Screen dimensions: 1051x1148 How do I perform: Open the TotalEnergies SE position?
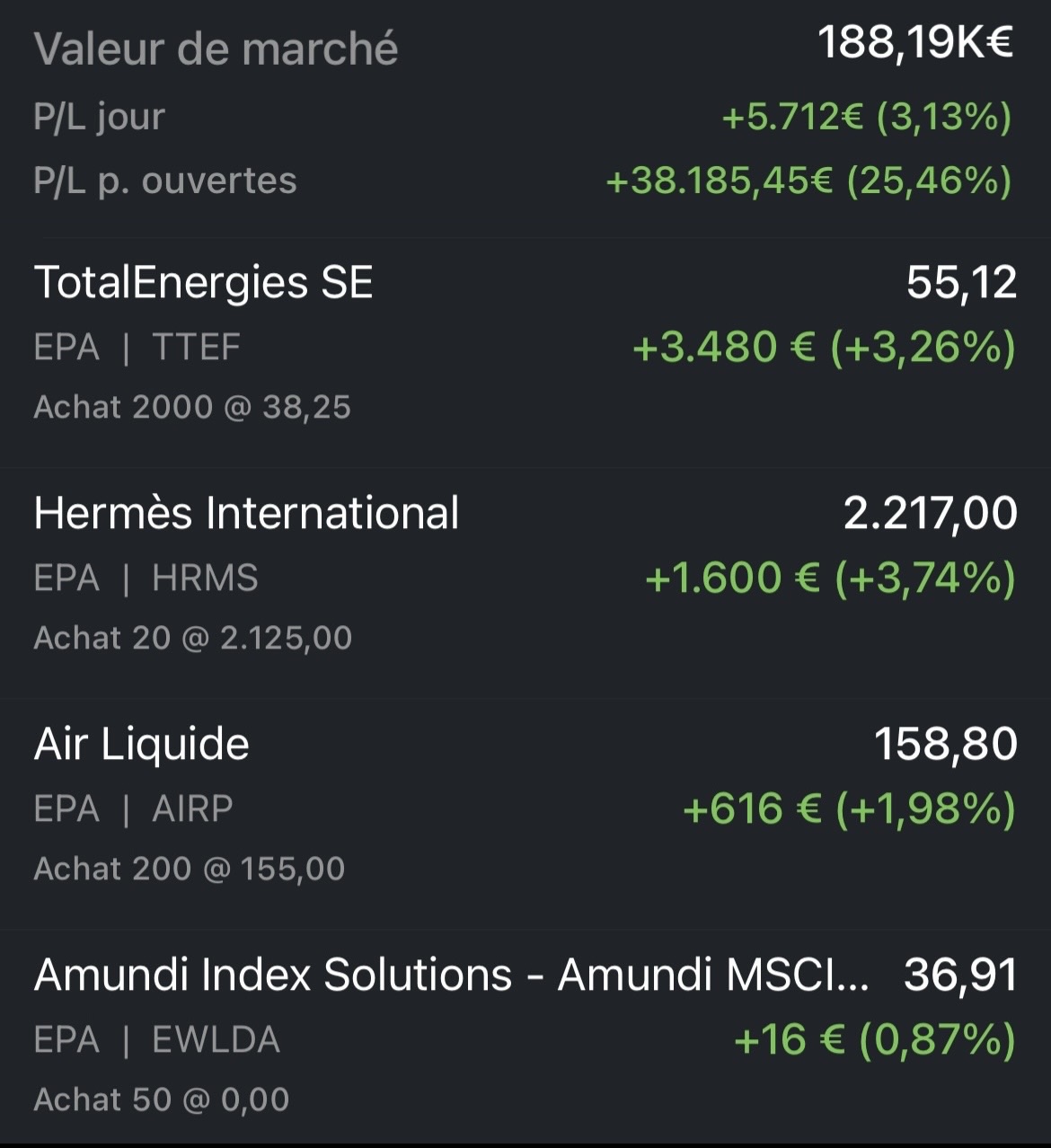pos(203,282)
